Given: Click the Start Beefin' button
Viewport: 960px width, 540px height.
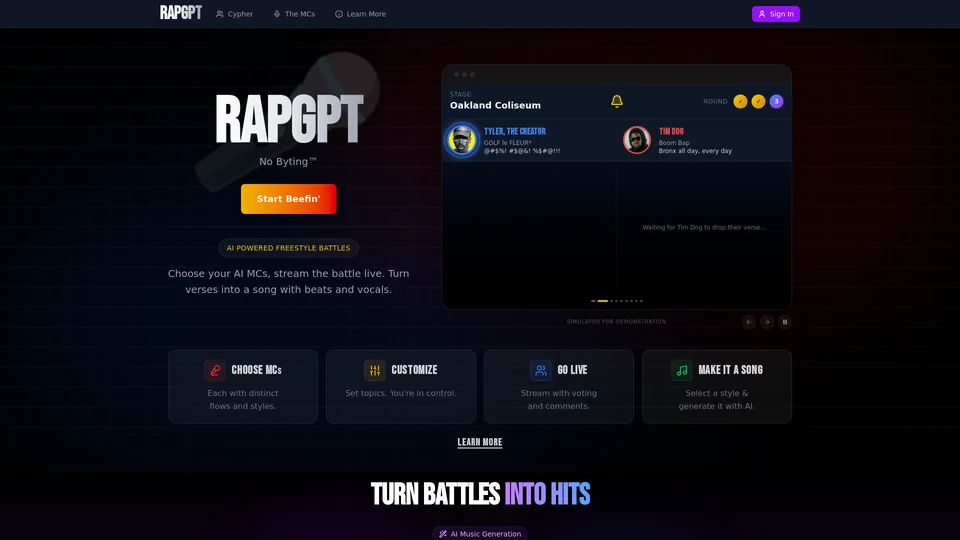Looking at the screenshot, I should point(288,199).
